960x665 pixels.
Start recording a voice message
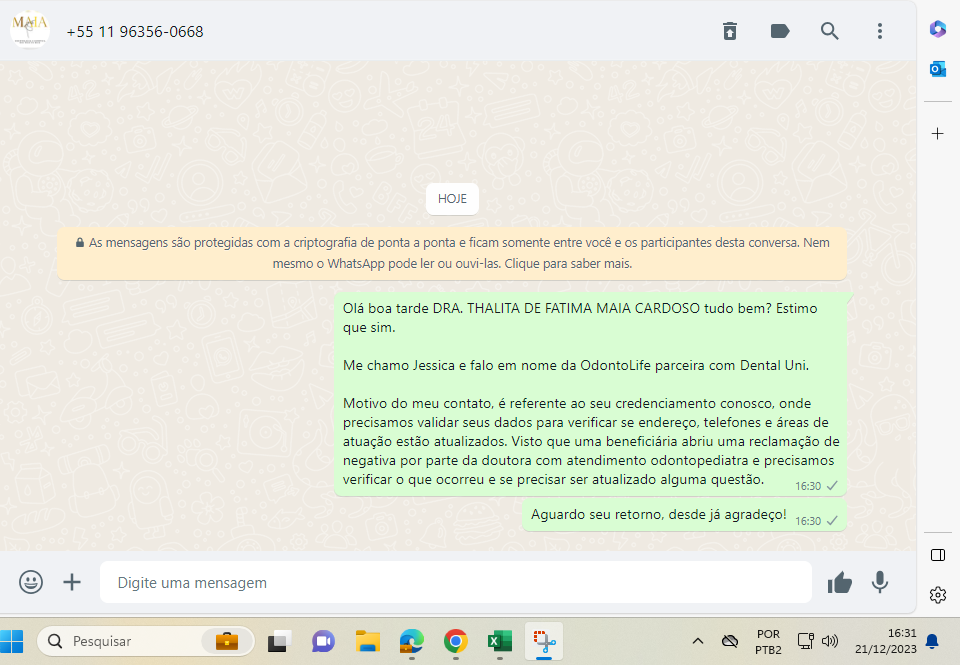(880, 582)
